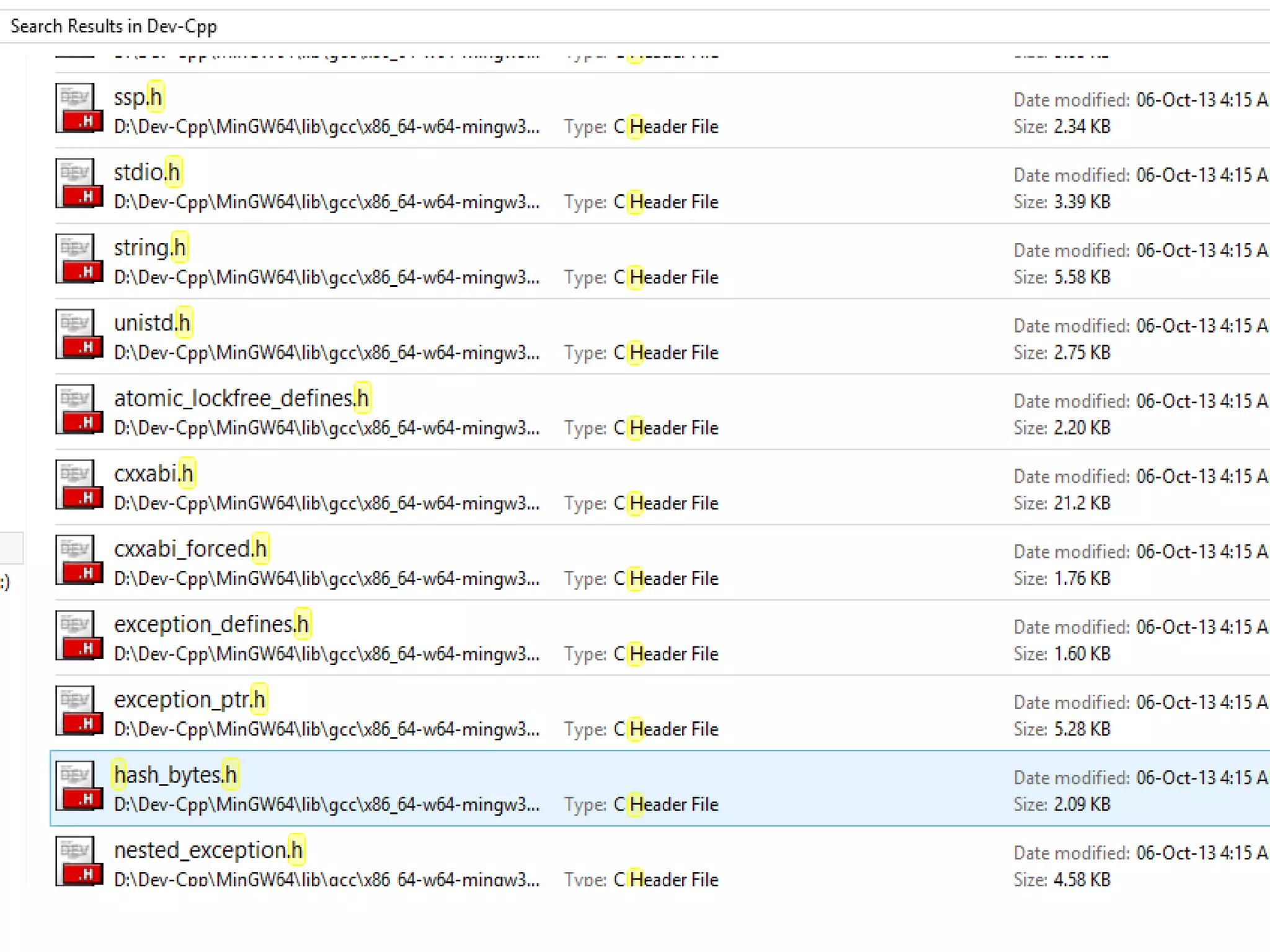
Task: Click the cxxabi_forced.h file icon
Action: tap(79, 560)
